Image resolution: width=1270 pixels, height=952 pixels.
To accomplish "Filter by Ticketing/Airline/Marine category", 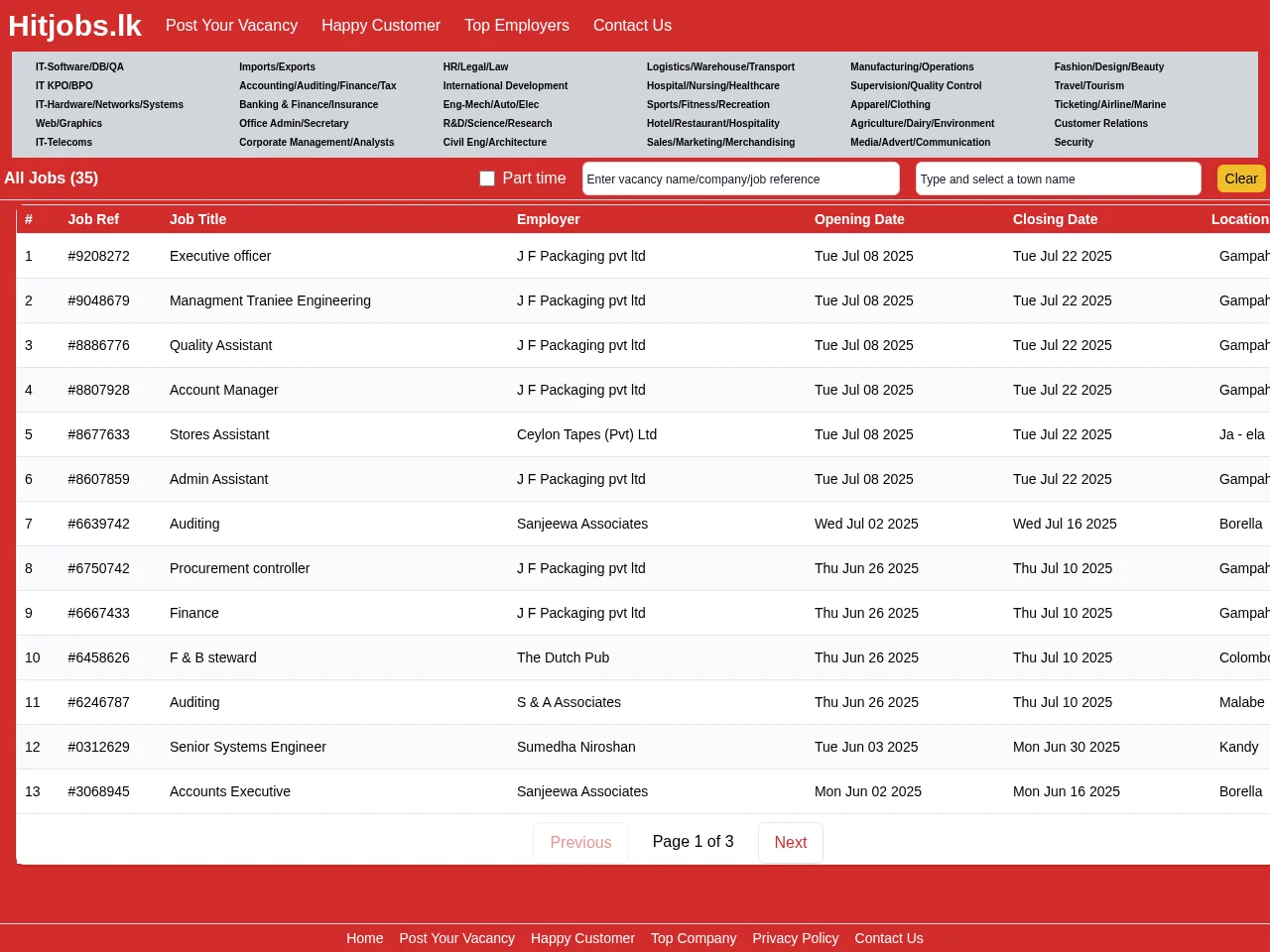I will click(x=1110, y=104).
